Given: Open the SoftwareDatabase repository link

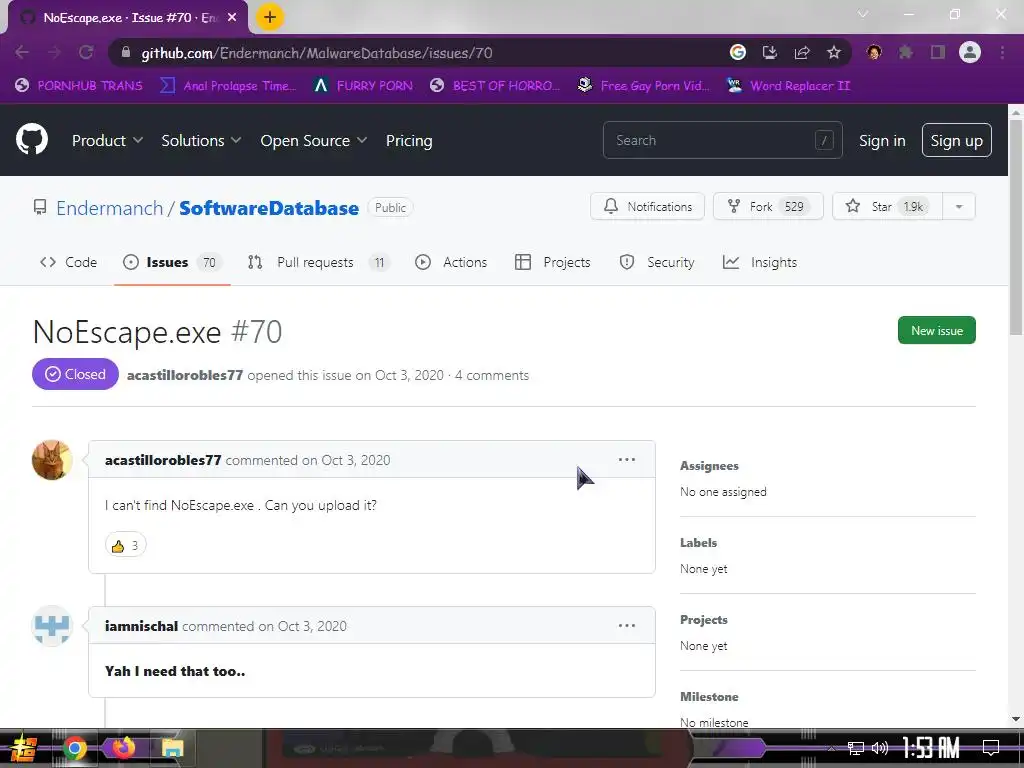Looking at the screenshot, I should pos(268,208).
